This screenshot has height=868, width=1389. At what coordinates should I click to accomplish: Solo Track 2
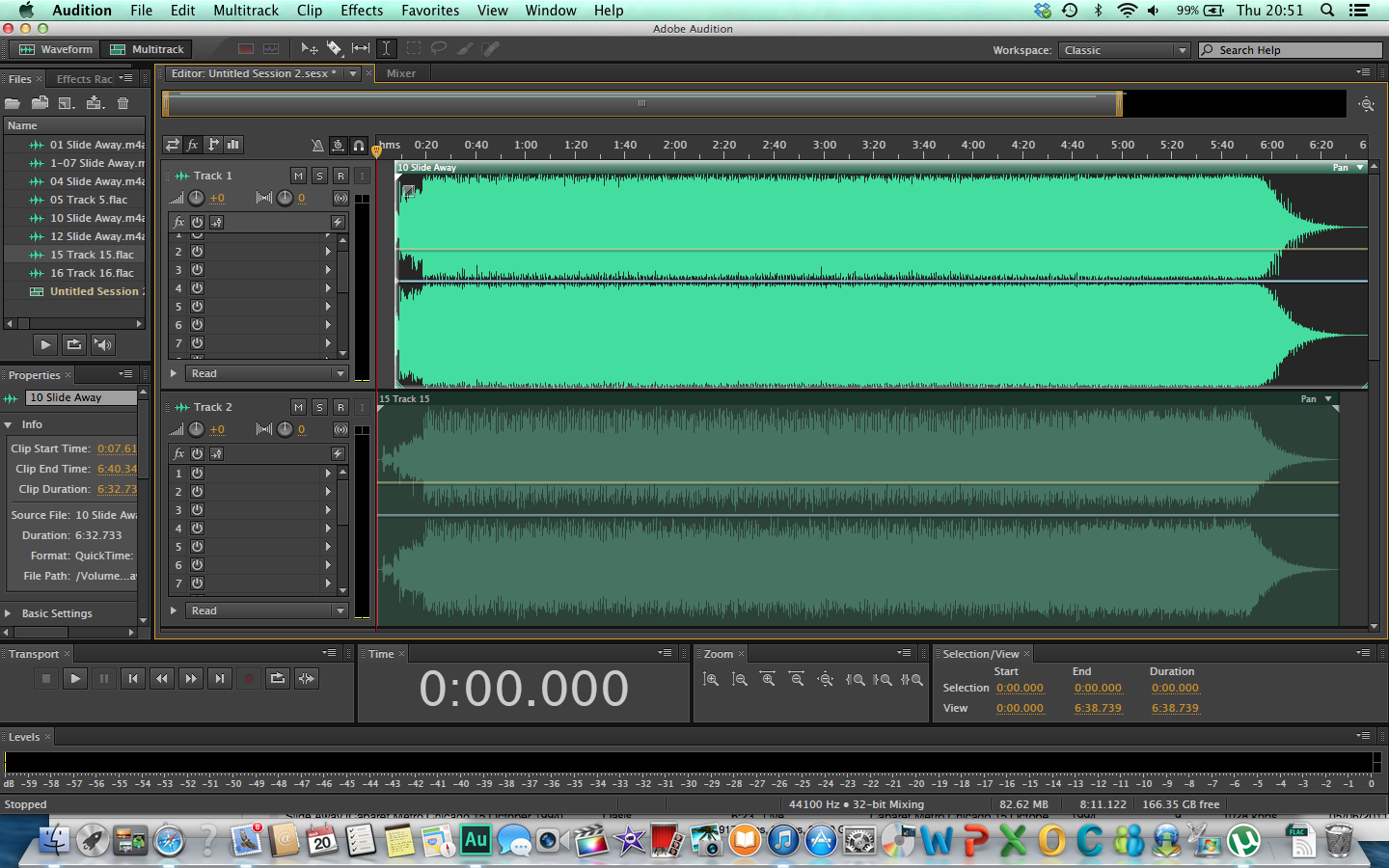pos(320,407)
